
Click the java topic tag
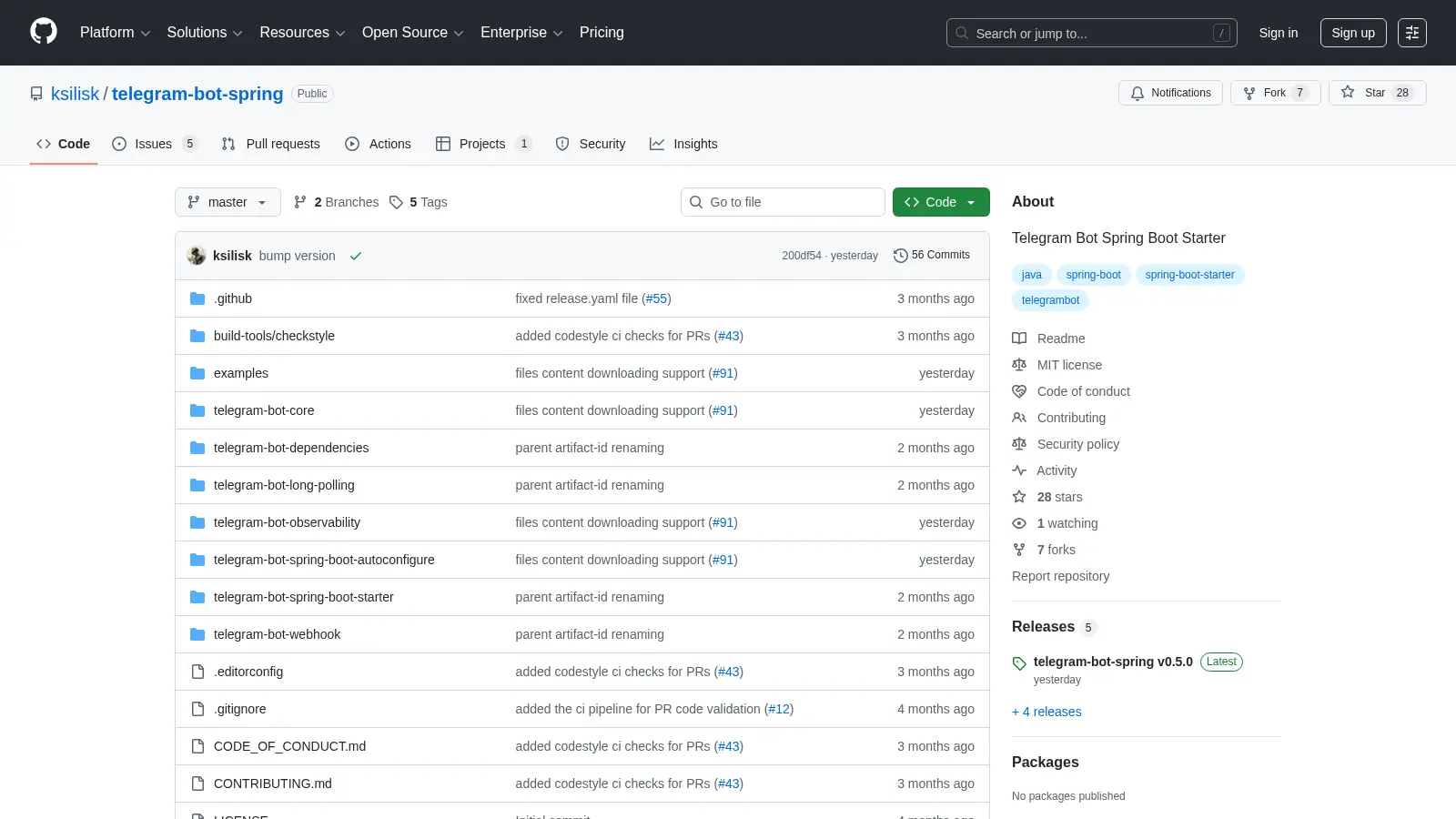[x=1031, y=275]
